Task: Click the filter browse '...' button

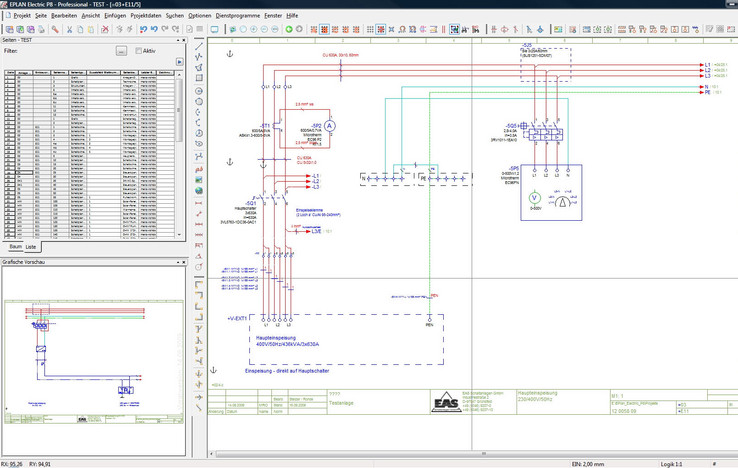Action: point(121,51)
